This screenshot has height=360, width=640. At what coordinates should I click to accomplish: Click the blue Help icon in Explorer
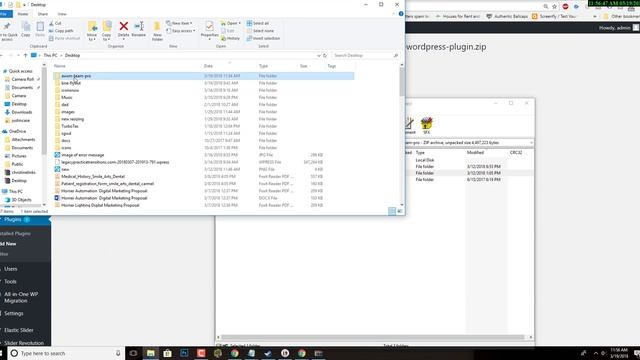coord(401,14)
